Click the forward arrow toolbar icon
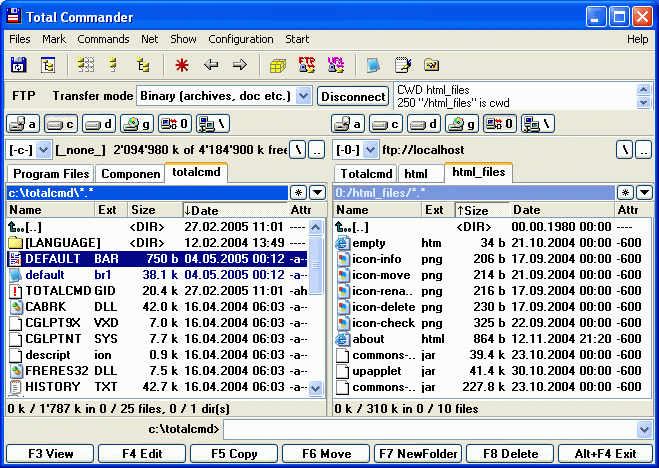659x468 pixels. coord(240,65)
